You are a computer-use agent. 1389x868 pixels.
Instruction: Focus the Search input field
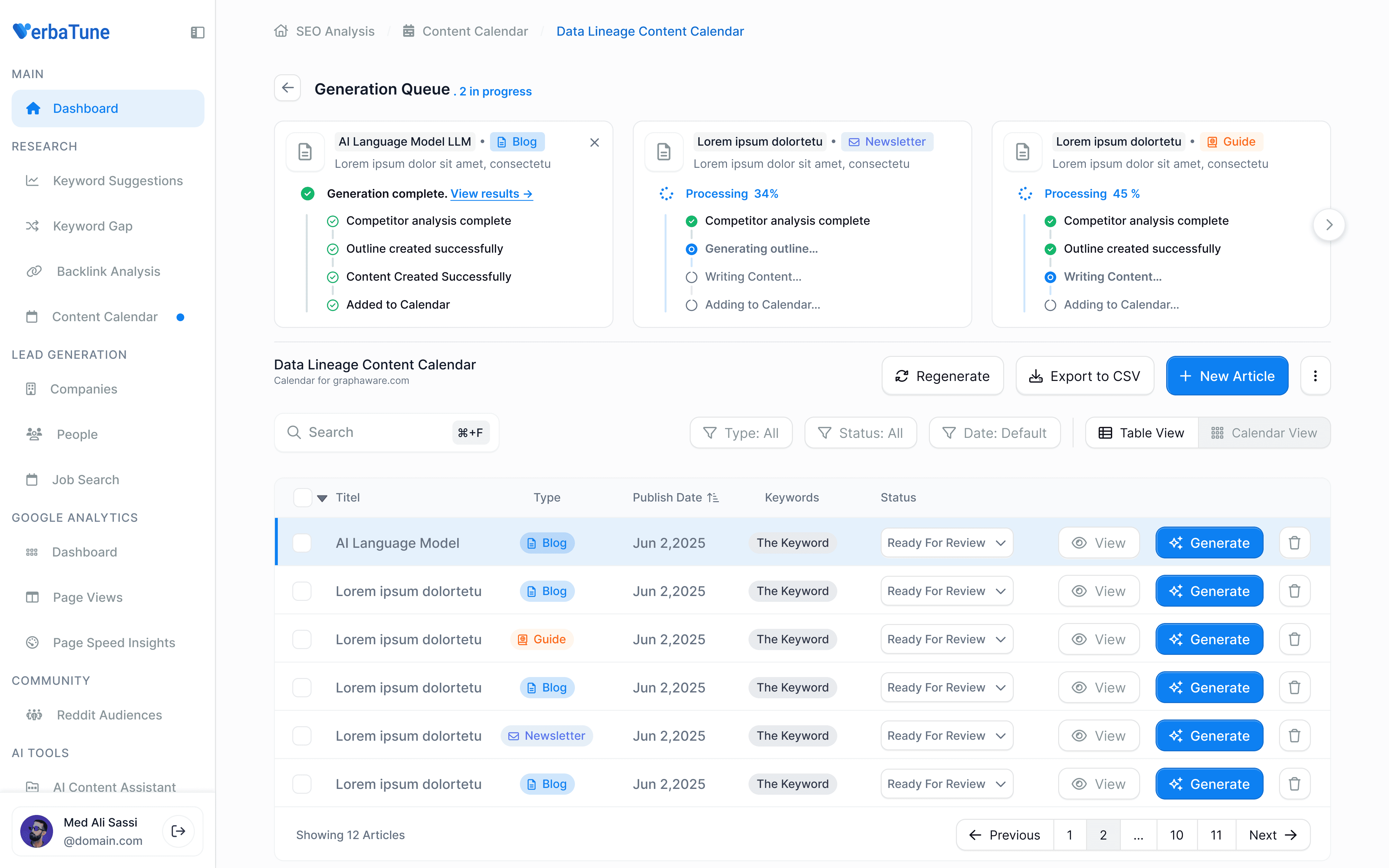[x=376, y=432]
